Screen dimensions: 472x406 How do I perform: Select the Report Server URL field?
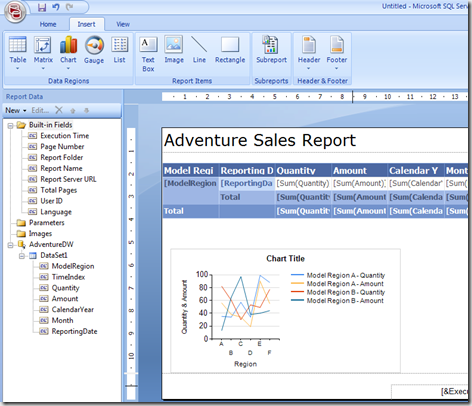[x=68, y=179]
